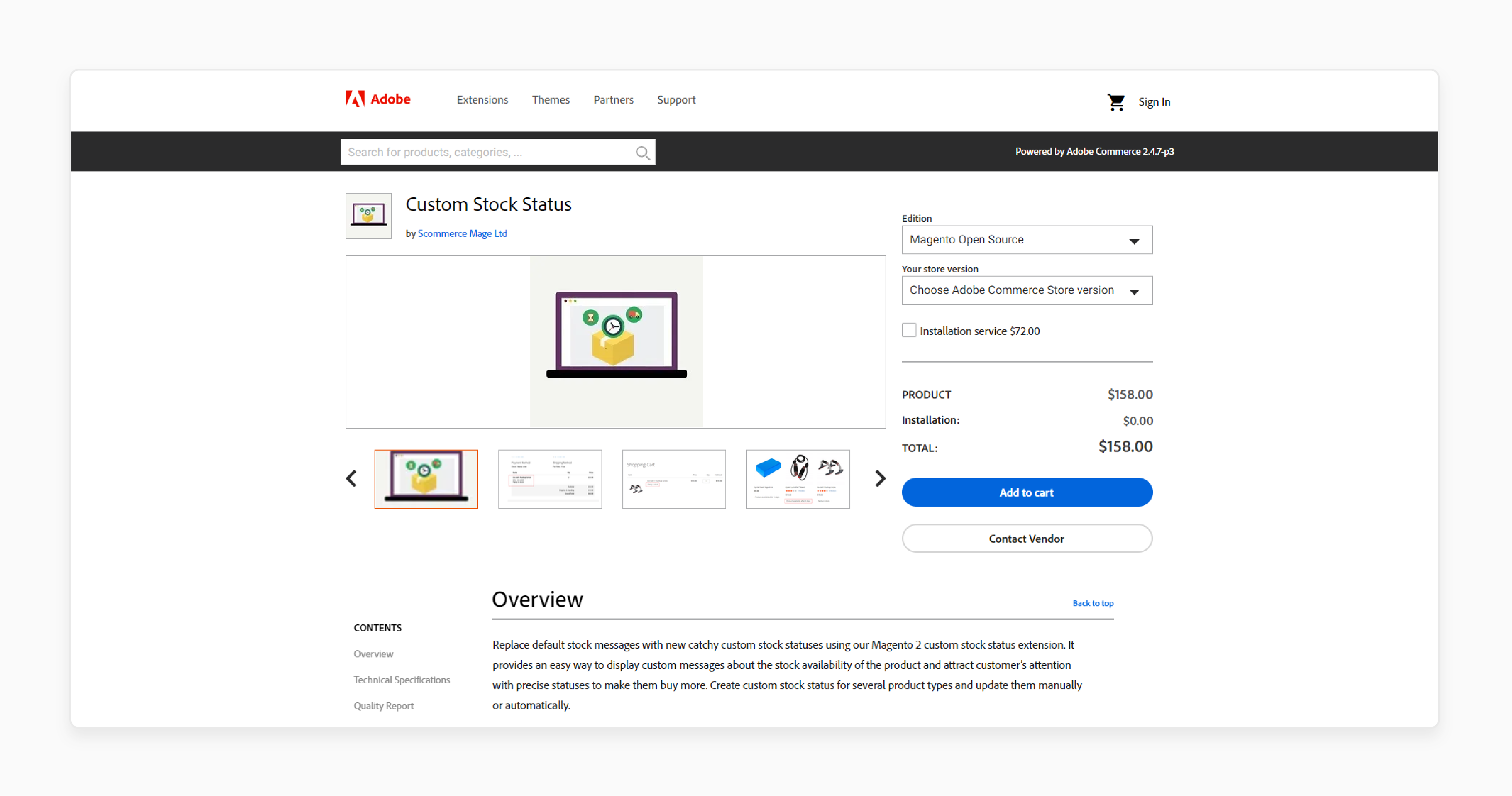Click the Contact Vendor button
The image size is (1512, 796).
pos(1027,538)
